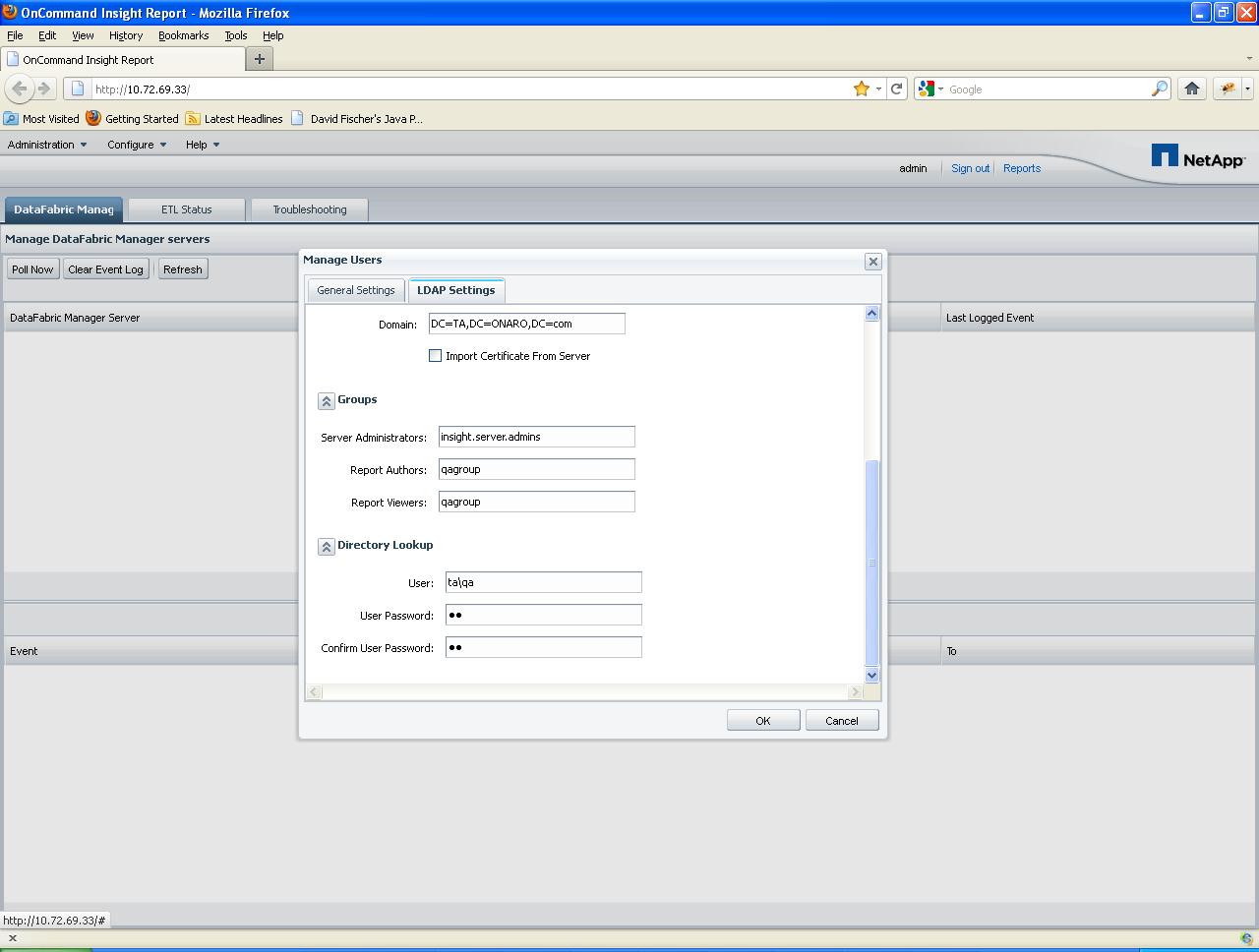Click the browser back arrow
Screen dimensions: 1259x952
(19, 89)
